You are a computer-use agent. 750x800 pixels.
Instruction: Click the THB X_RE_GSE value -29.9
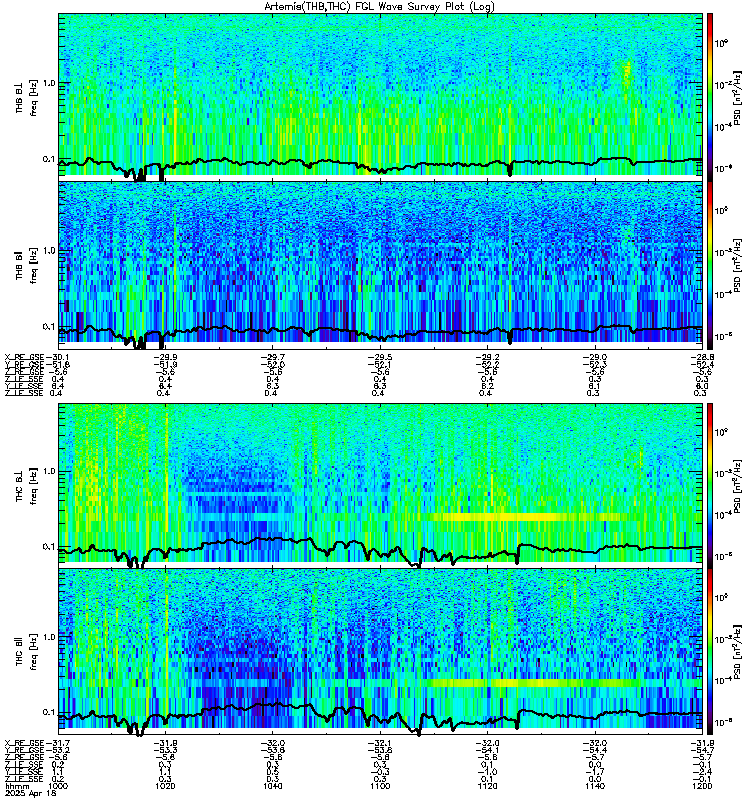pyautogui.click(x=166, y=357)
